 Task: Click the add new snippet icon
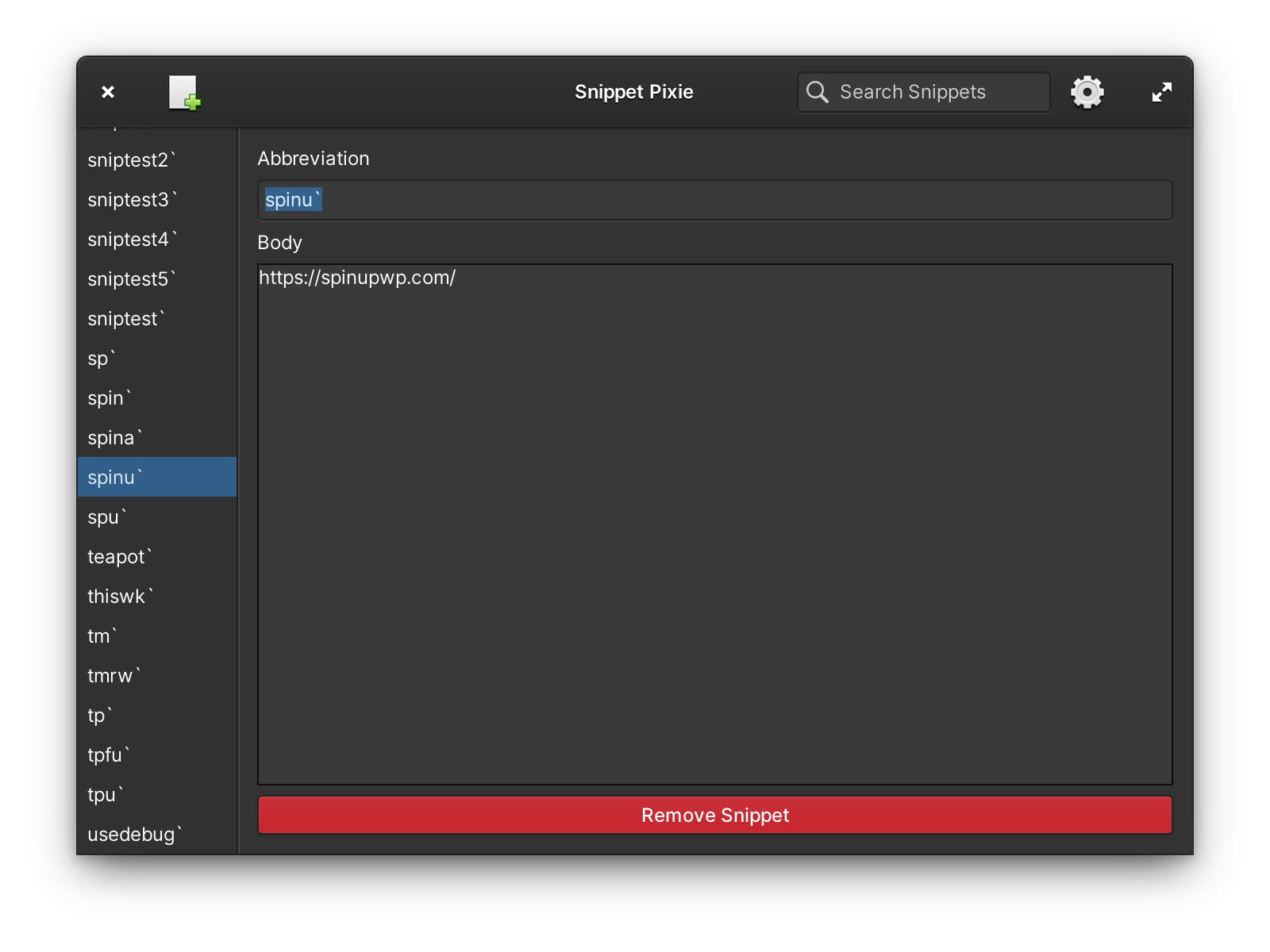pyautogui.click(x=184, y=93)
